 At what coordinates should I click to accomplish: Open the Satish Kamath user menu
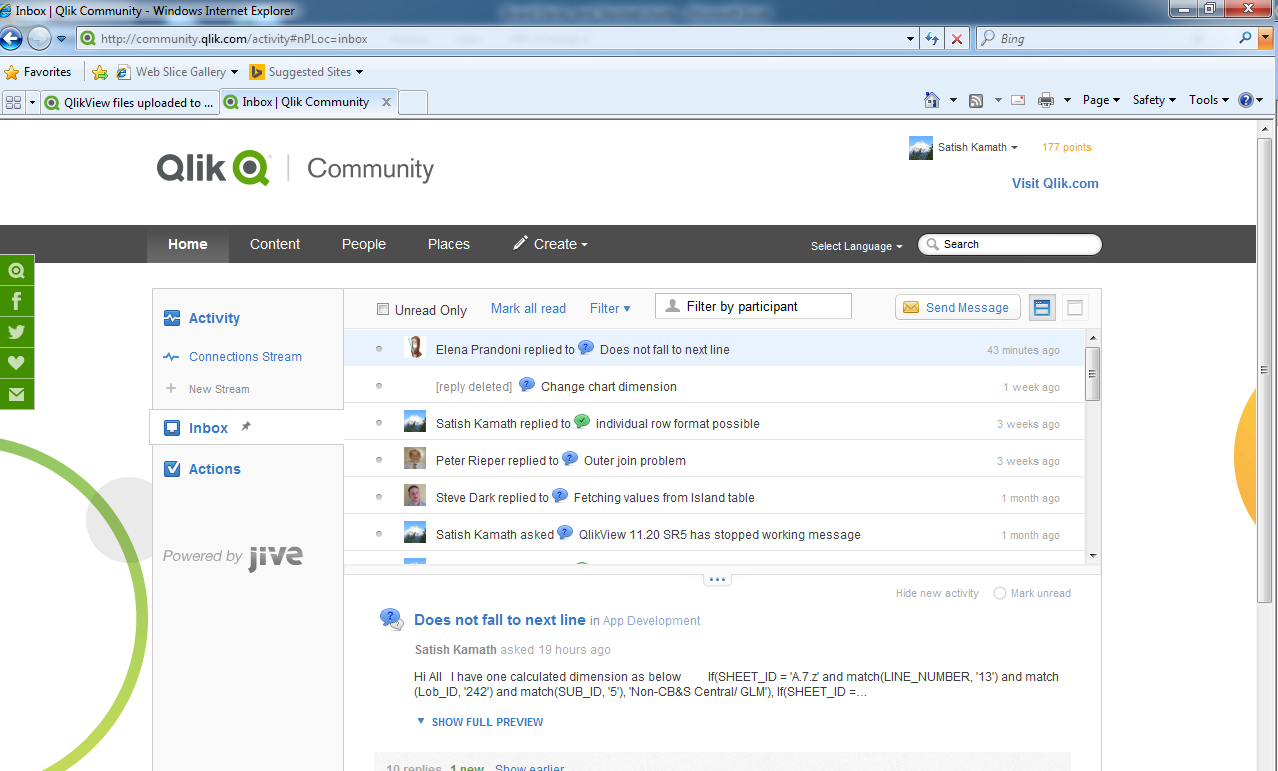978,147
